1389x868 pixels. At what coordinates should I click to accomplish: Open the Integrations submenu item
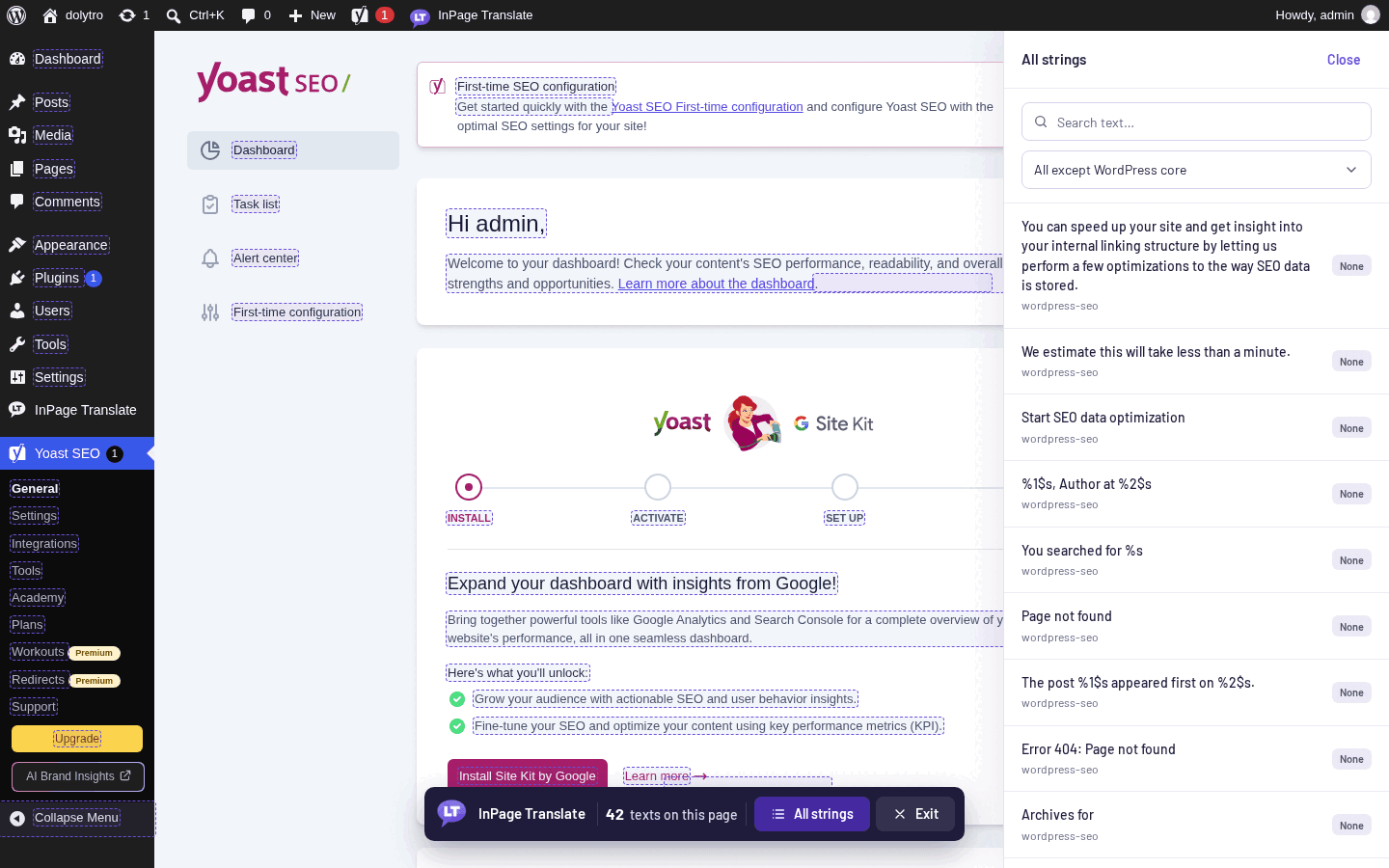click(x=44, y=544)
